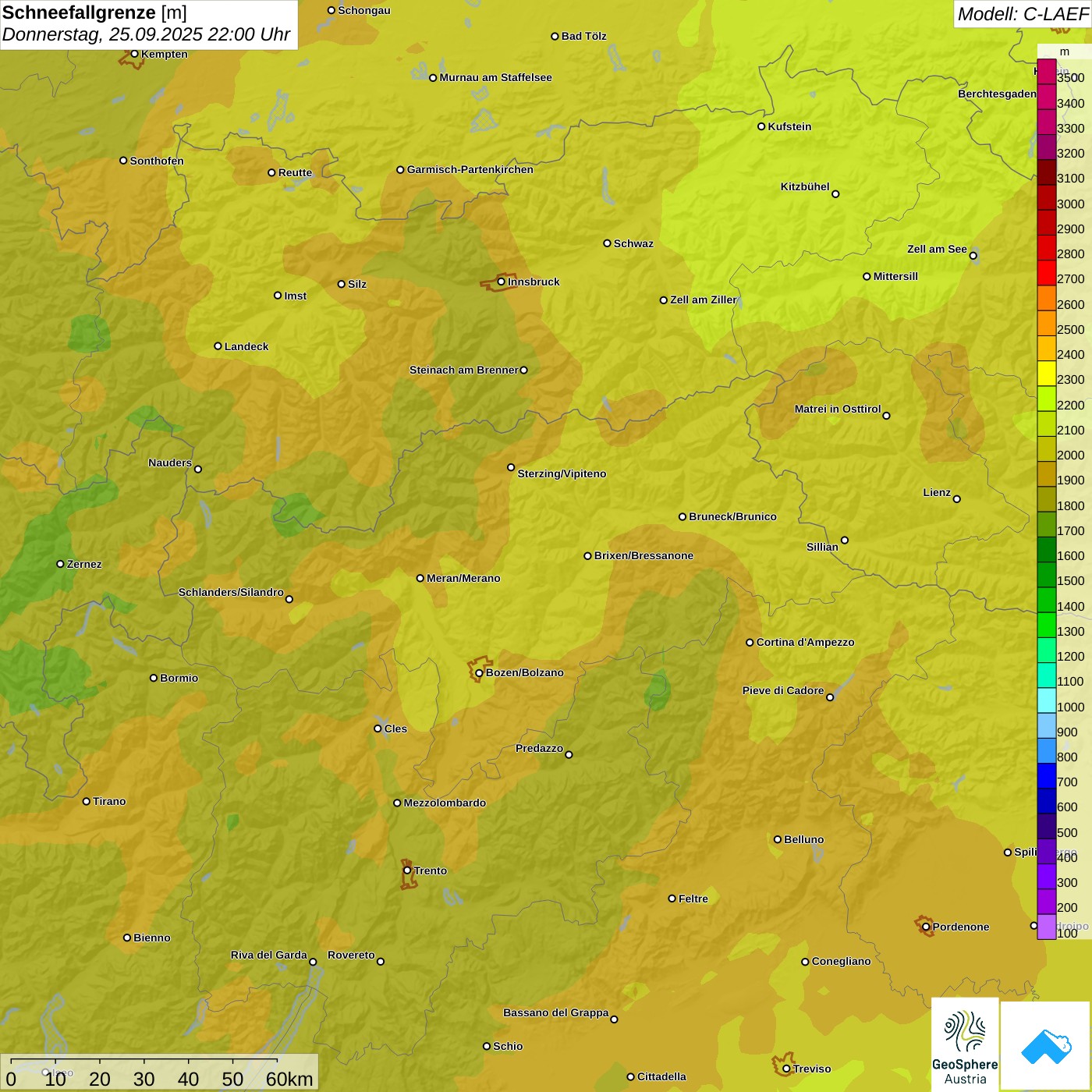Click the Lienz location dot
This screenshot has width=1092, height=1092.
[957, 499]
